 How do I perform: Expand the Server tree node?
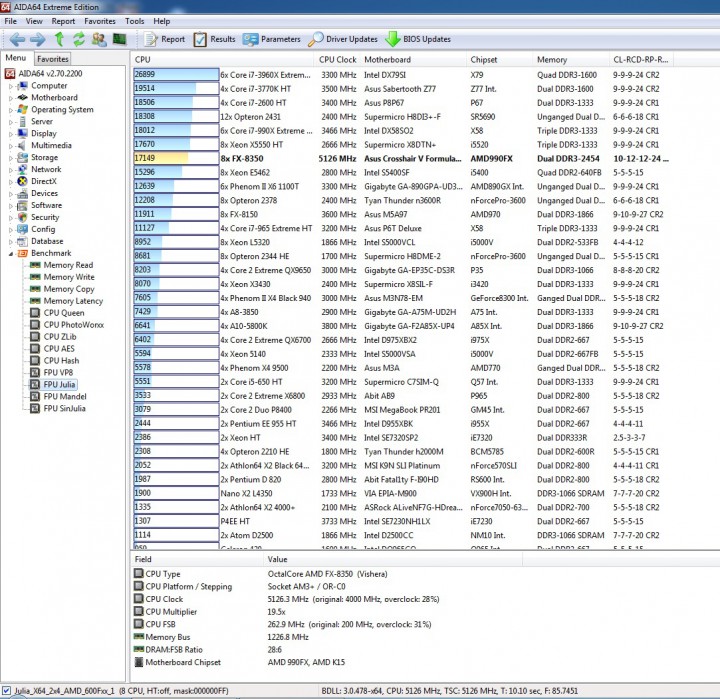tap(11, 122)
